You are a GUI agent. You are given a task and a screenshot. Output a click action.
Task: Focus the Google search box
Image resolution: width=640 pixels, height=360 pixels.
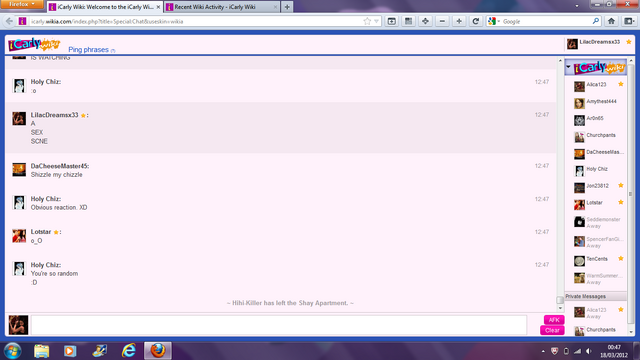coord(546,21)
